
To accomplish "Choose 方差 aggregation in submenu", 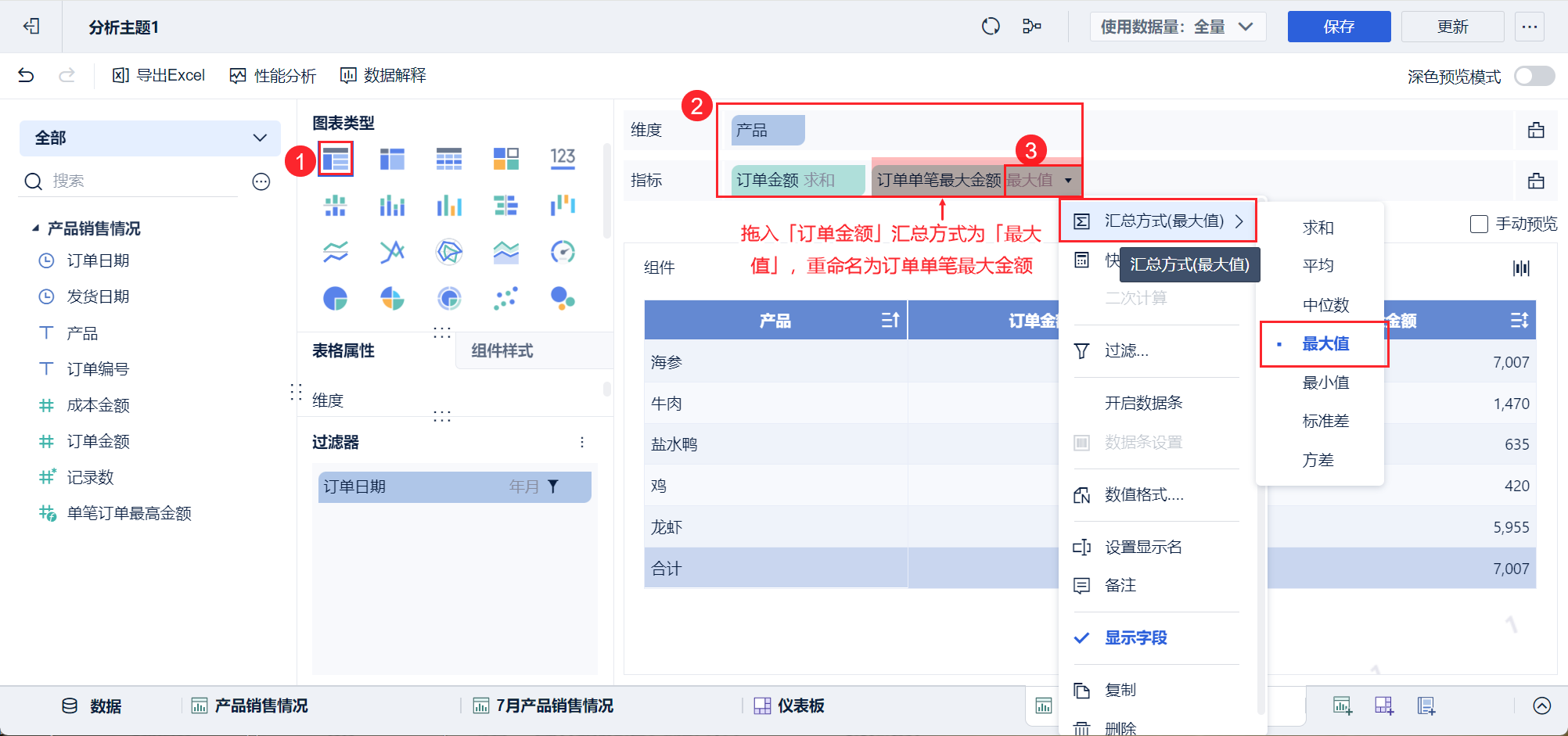I will 1319,460.
